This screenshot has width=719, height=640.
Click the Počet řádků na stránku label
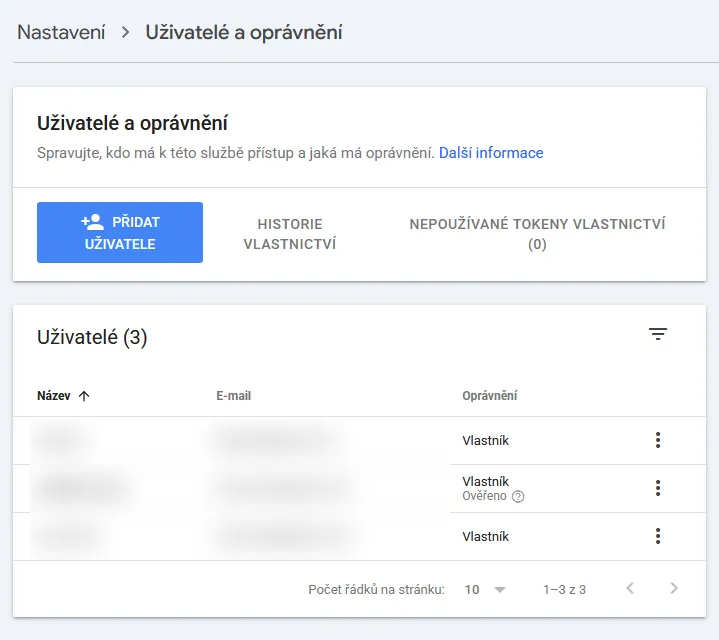click(376, 590)
